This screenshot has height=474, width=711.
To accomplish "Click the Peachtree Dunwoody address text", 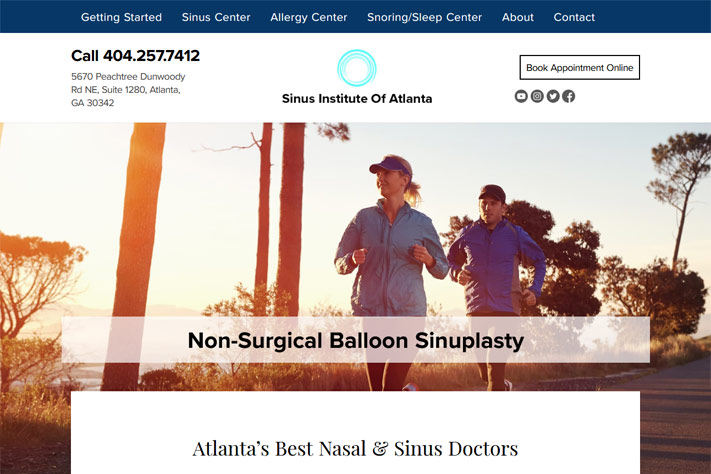I will tap(128, 89).
